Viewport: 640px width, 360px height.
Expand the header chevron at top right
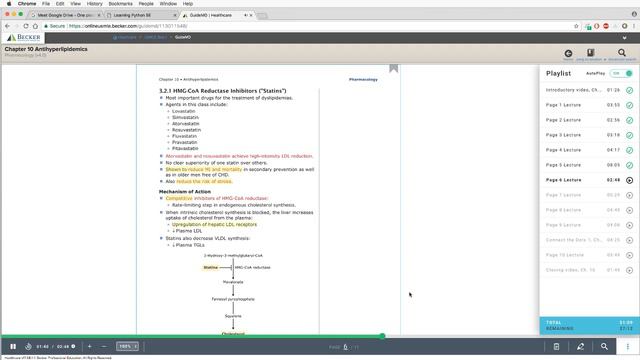(x=624, y=38)
